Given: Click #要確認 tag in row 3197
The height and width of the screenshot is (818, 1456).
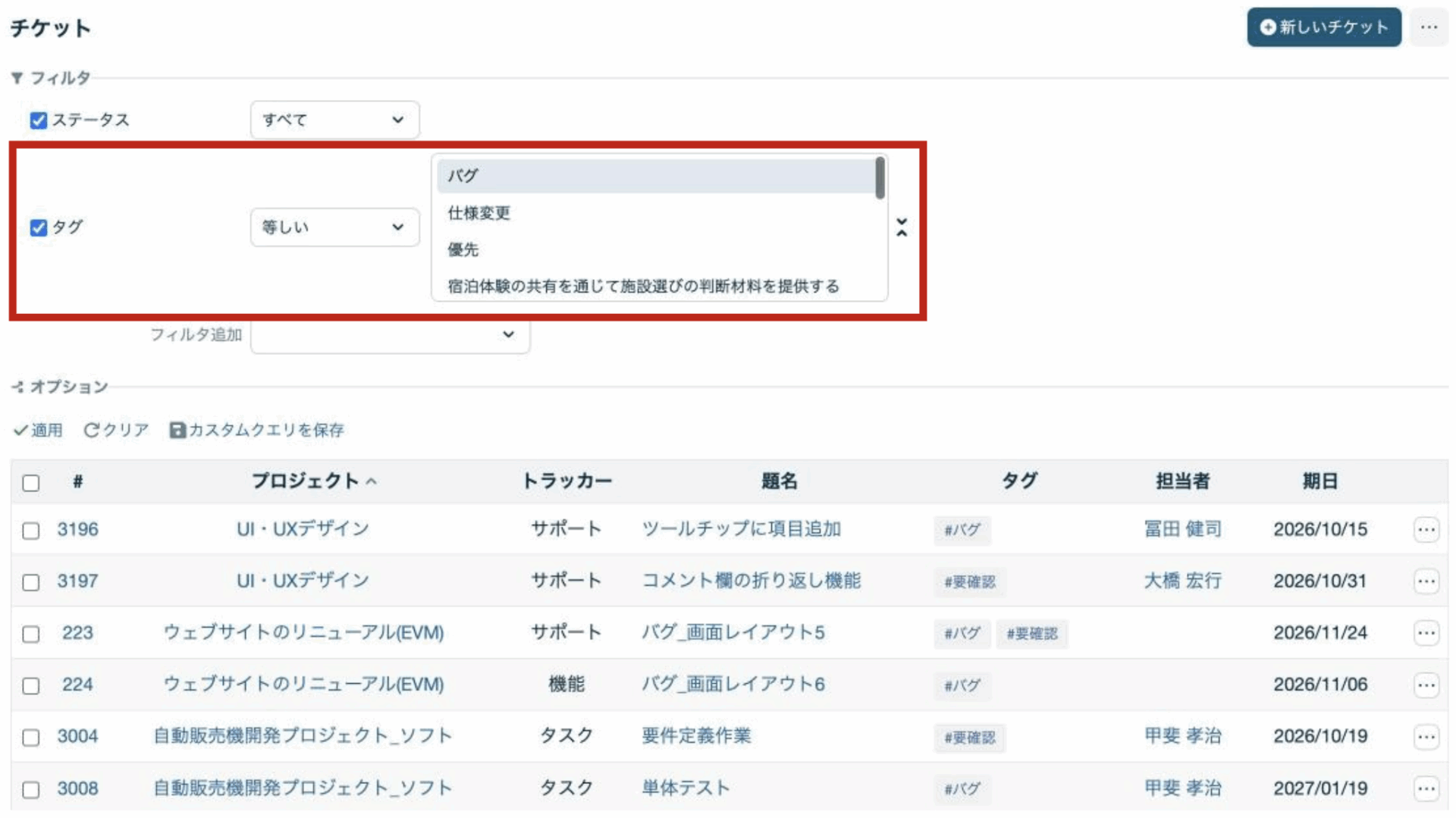Looking at the screenshot, I should pyautogui.click(x=969, y=582).
